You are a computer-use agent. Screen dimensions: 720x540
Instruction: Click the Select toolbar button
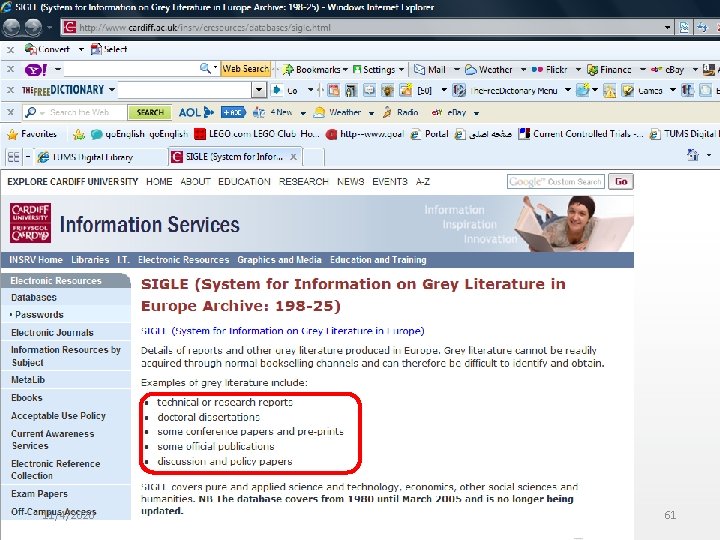pyautogui.click(x=109, y=49)
